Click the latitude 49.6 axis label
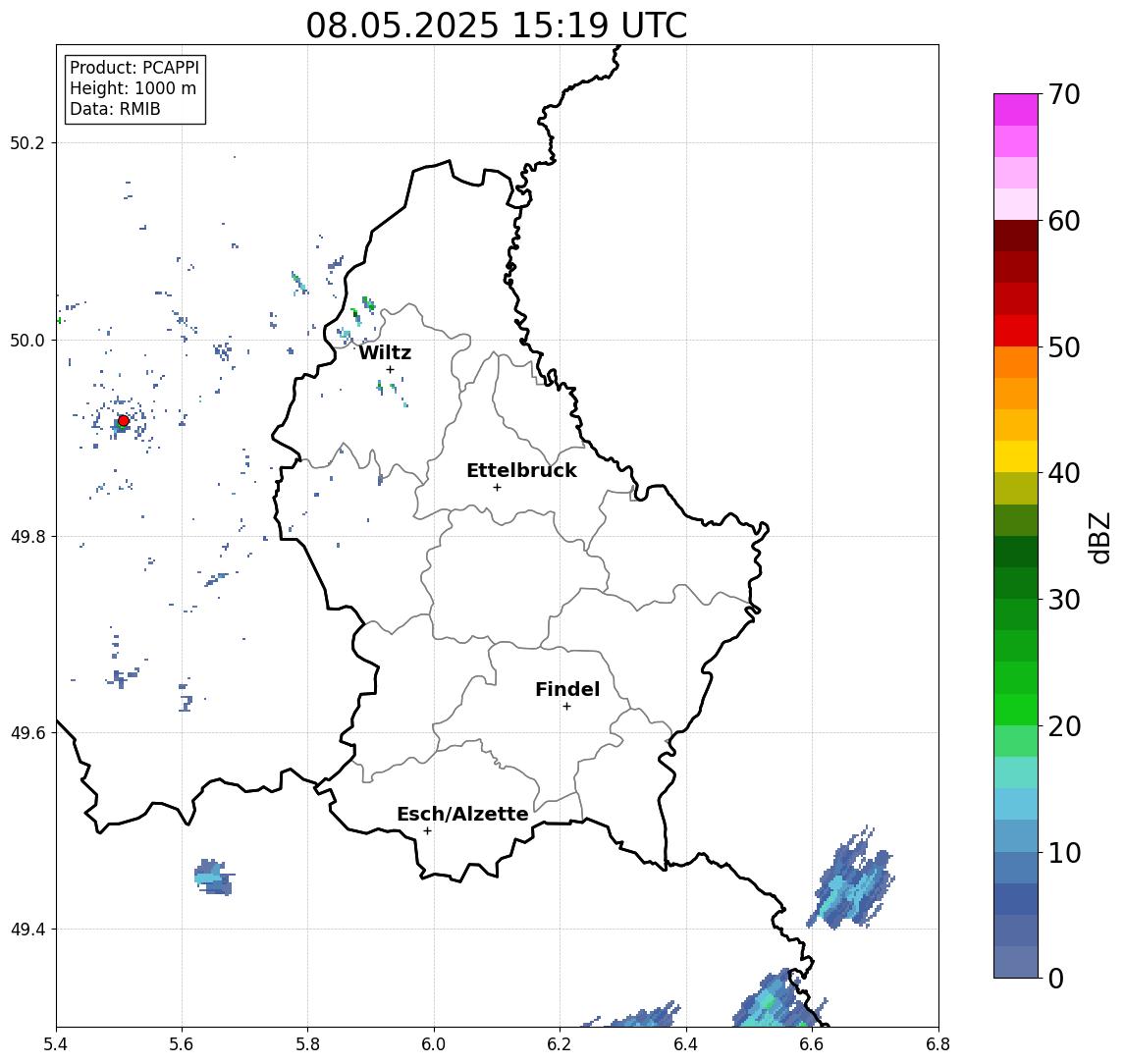 [27, 733]
